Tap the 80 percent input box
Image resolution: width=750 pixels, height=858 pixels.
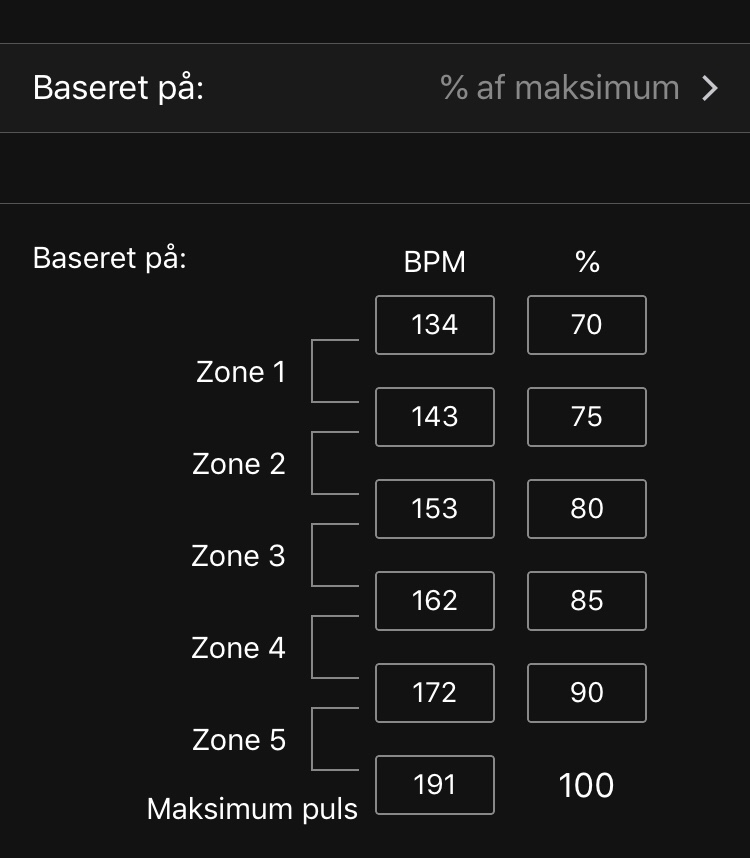587,509
